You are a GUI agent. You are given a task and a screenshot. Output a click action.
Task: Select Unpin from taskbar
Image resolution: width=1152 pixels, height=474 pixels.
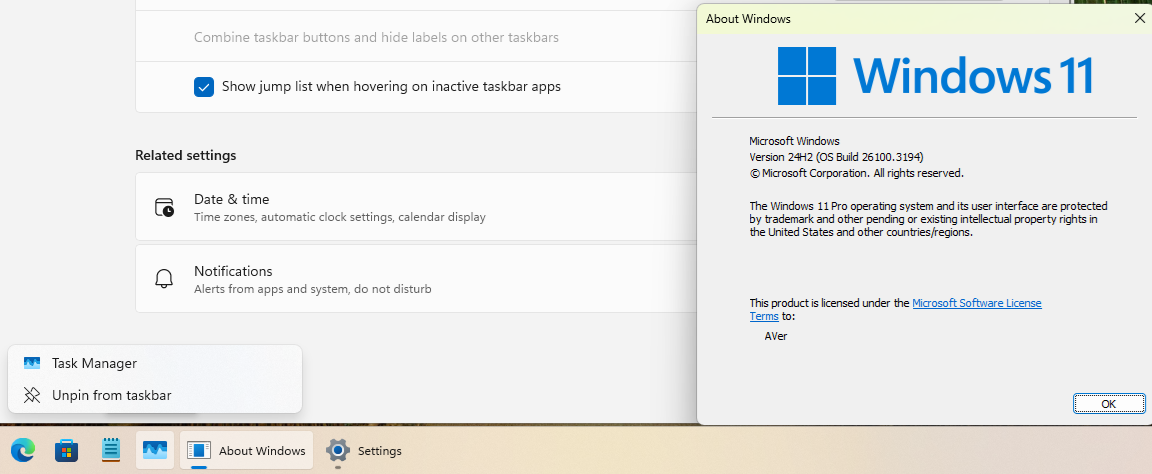(x=154, y=395)
